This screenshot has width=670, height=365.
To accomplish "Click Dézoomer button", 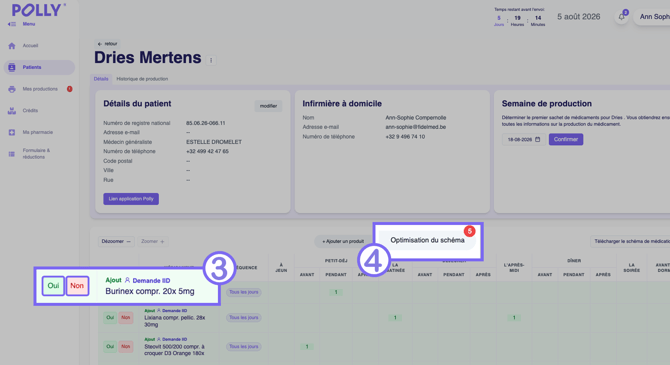I will (116, 241).
